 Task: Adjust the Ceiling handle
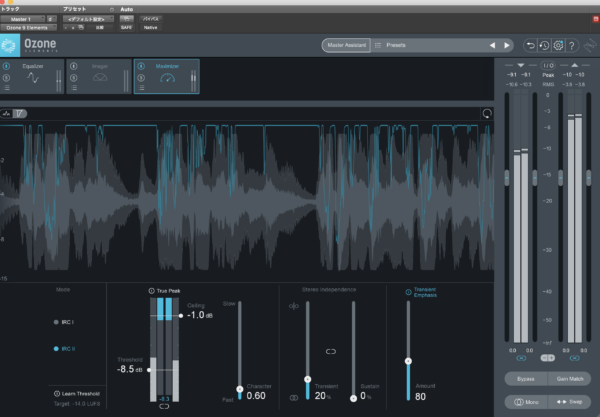click(x=181, y=316)
